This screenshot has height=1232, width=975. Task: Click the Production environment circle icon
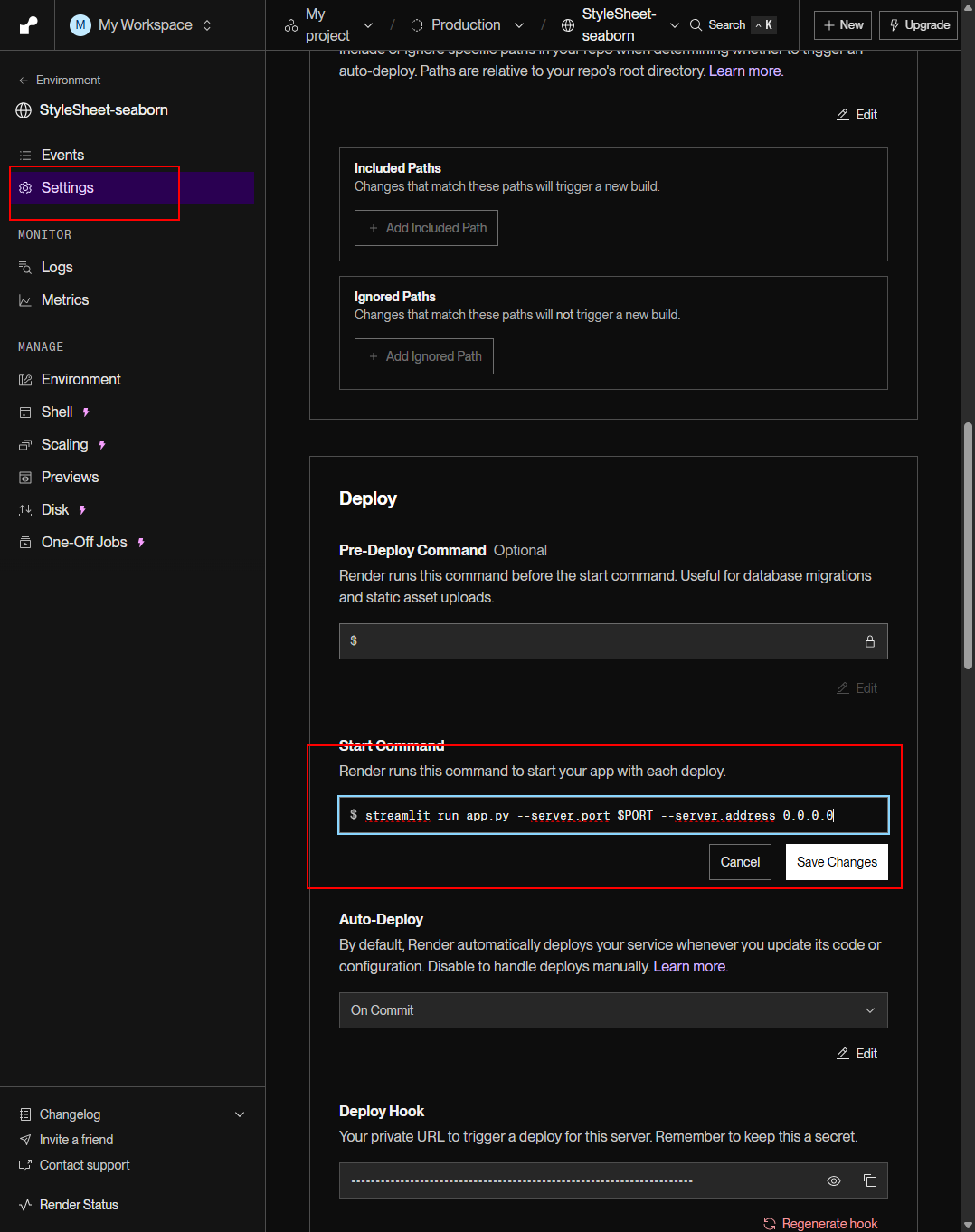click(x=417, y=25)
